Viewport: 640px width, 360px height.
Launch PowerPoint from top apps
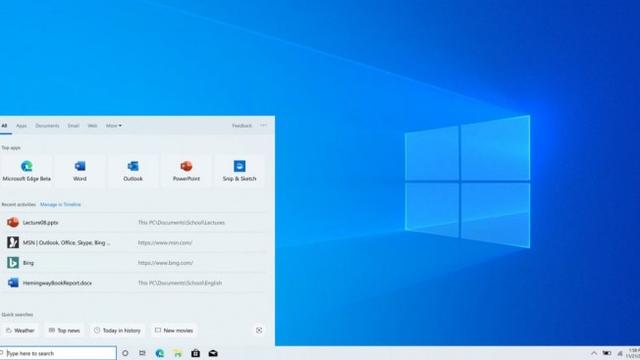(186, 171)
